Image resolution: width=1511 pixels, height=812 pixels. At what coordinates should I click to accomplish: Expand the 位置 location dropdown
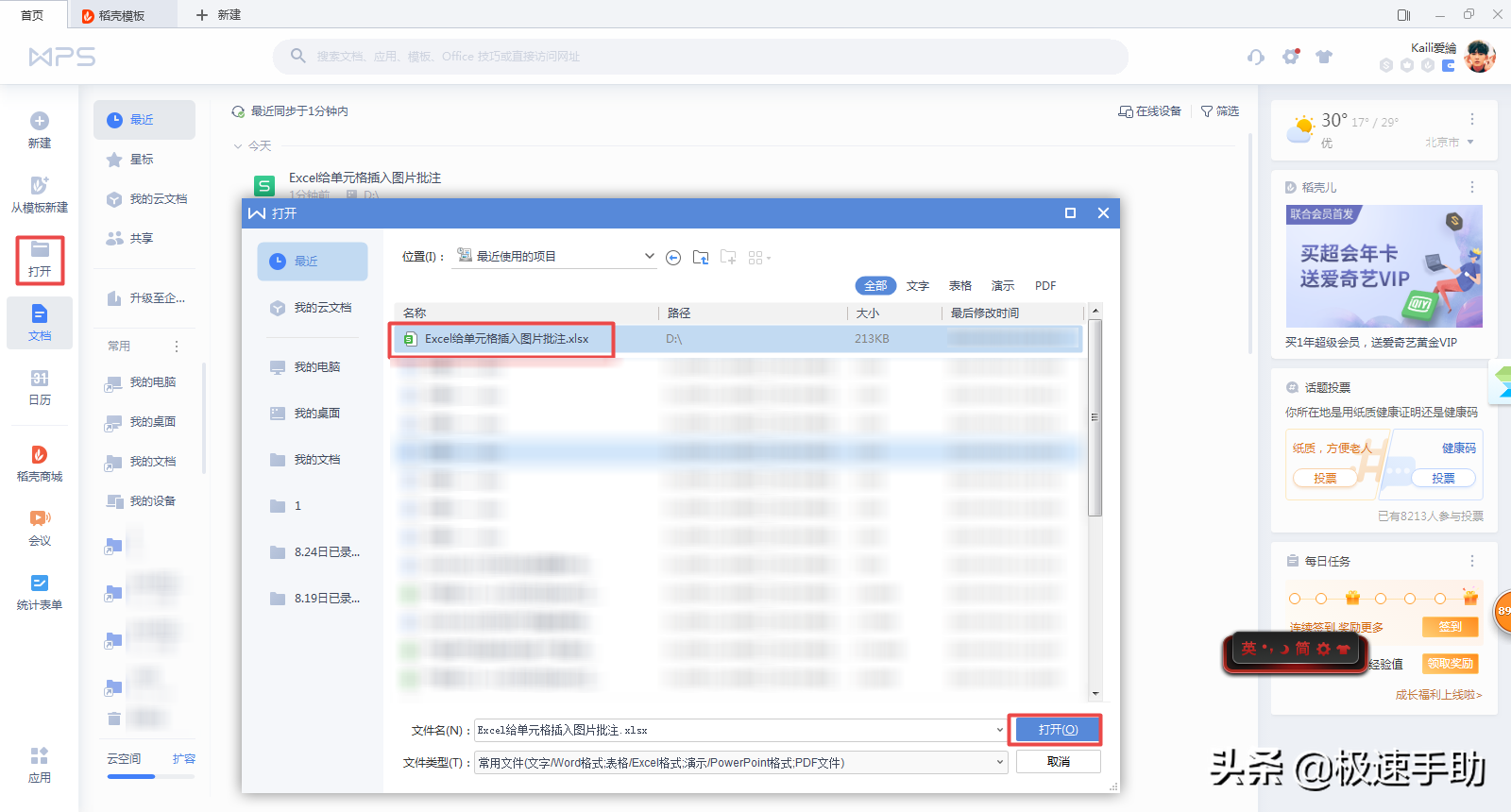[x=649, y=256]
